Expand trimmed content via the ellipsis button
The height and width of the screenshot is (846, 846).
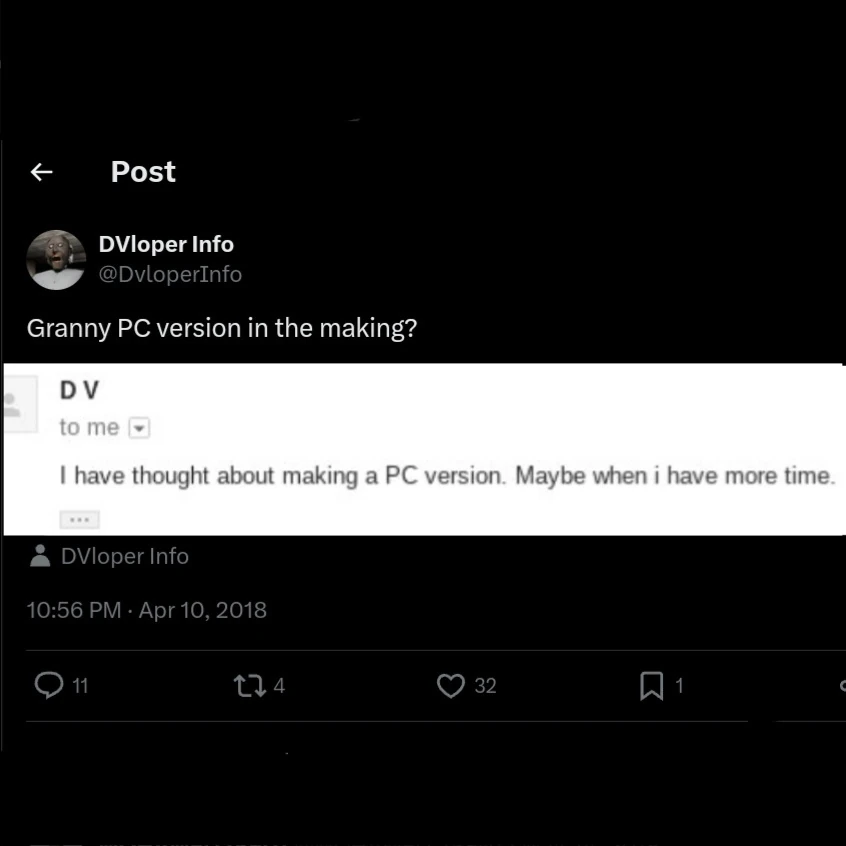tap(79, 519)
